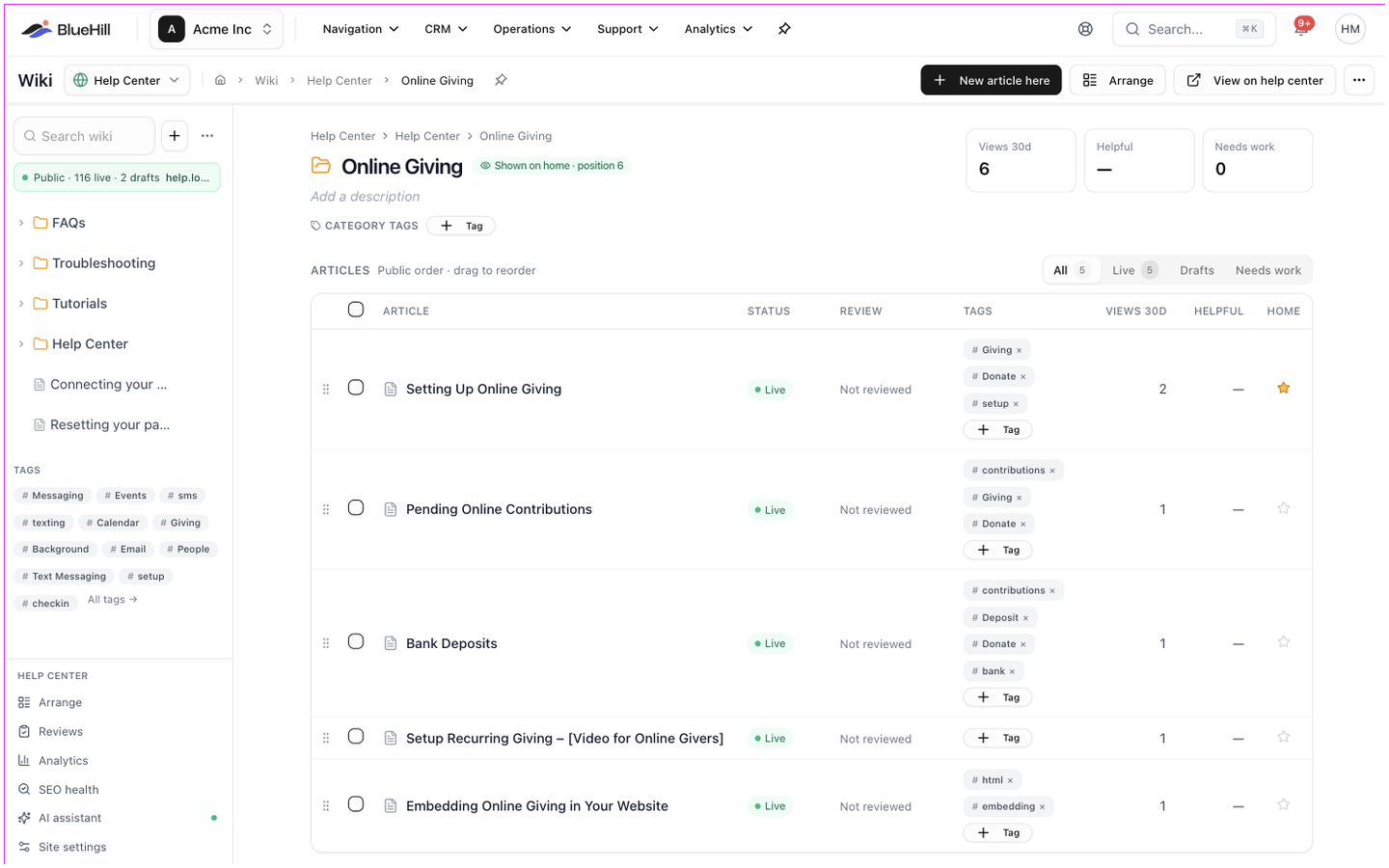The image size is (1389, 868).
Task: Open the CRM menu
Action: coord(446,29)
